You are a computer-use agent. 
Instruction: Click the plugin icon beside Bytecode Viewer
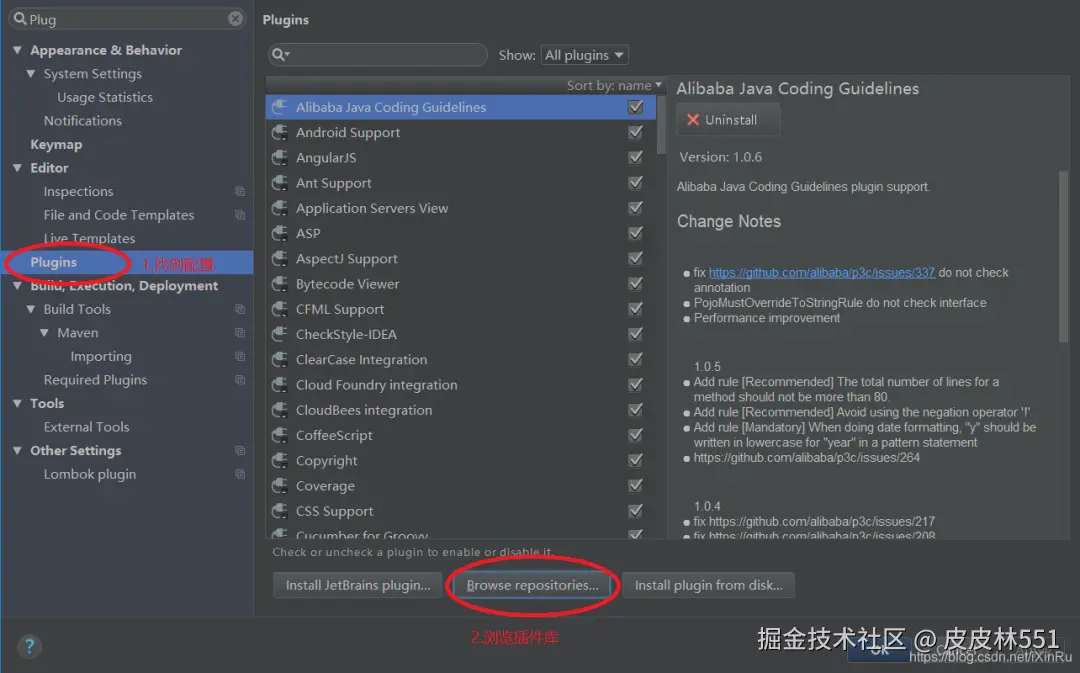(280, 284)
